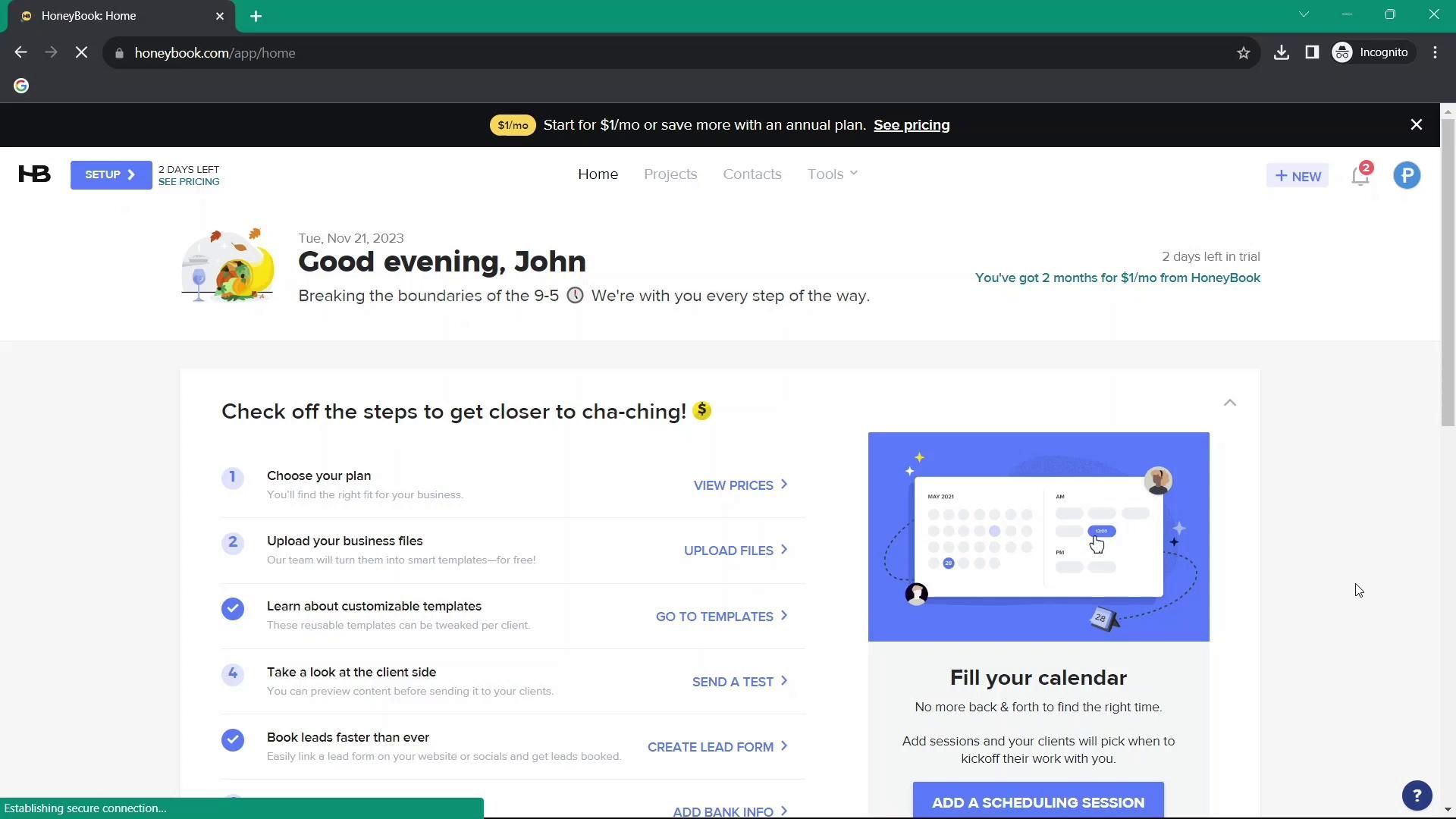This screenshot has height=819, width=1456.
Task: Expand the Tools dropdown menu
Action: (833, 174)
